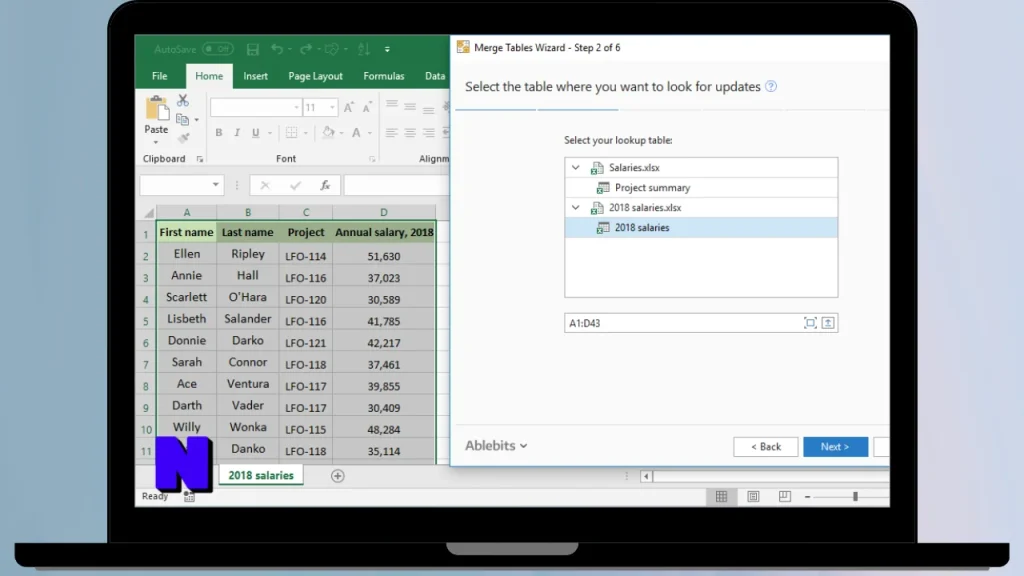The height and width of the screenshot is (576, 1024).
Task: Toggle Italic formatting
Action: pos(237,133)
